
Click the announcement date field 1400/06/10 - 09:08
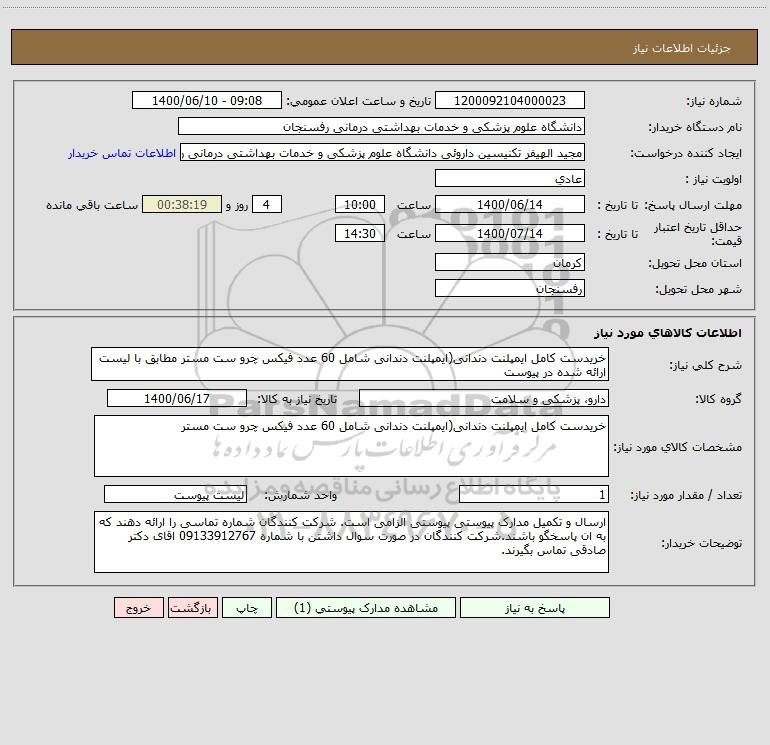(207, 100)
